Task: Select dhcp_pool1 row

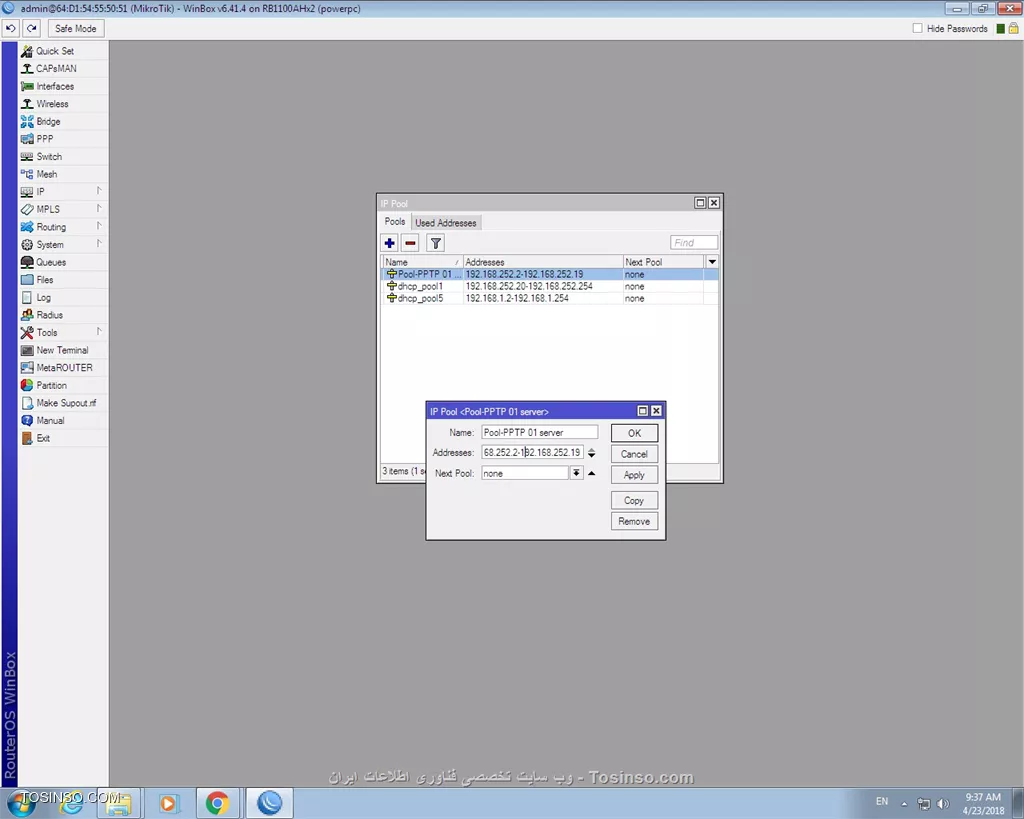Action: (x=549, y=286)
